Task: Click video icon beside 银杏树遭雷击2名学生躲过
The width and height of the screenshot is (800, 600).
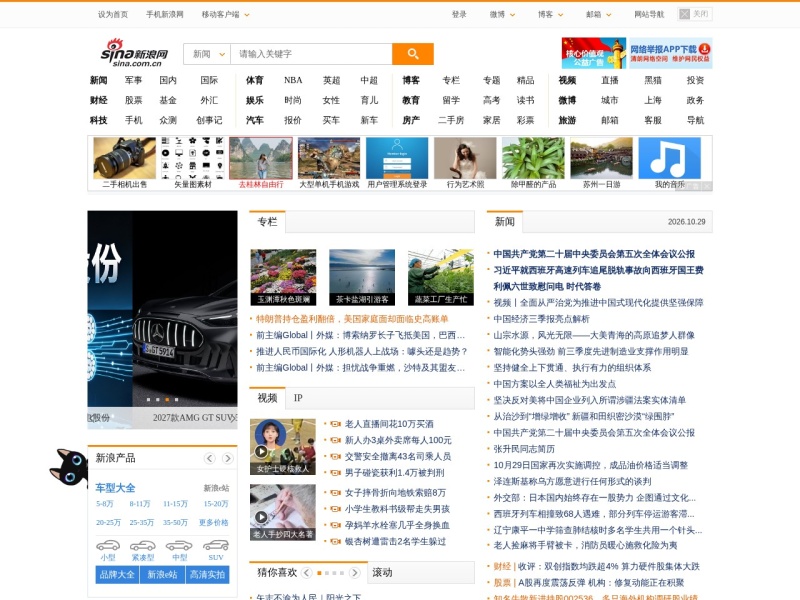Action: point(336,542)
